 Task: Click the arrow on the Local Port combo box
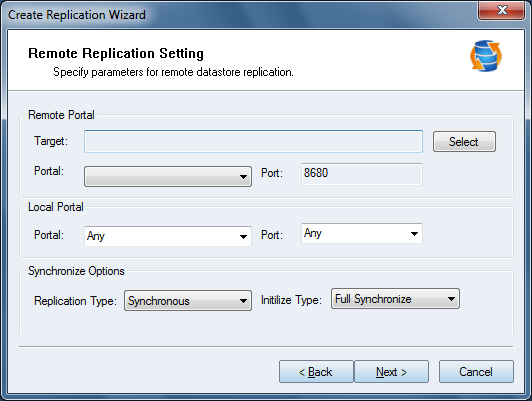tap(414, 234)
